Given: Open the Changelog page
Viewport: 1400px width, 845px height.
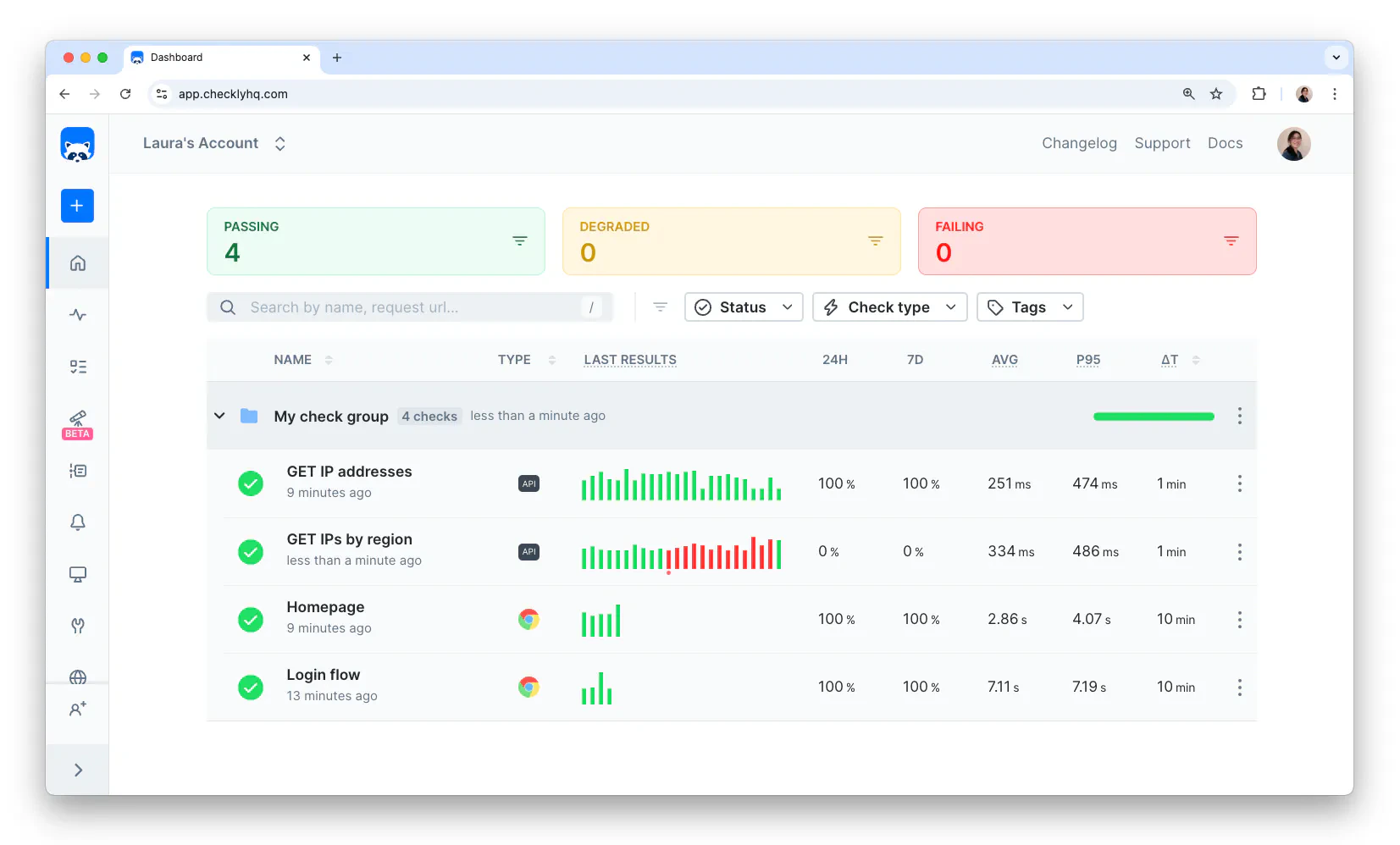Looking at the screenshot, I should (1079, 143).
